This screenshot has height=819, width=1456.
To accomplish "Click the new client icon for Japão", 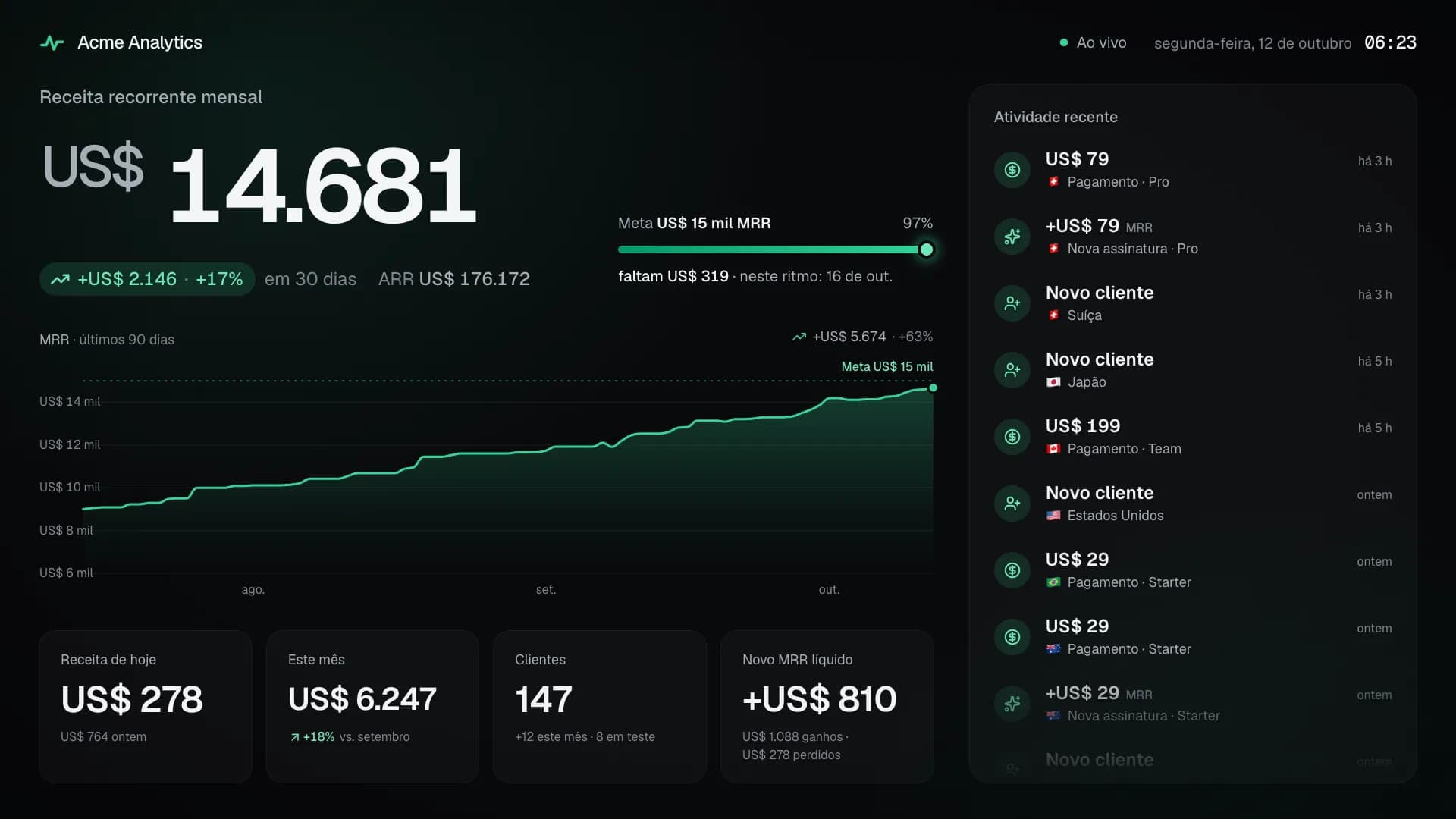I will pos(1012,370).
